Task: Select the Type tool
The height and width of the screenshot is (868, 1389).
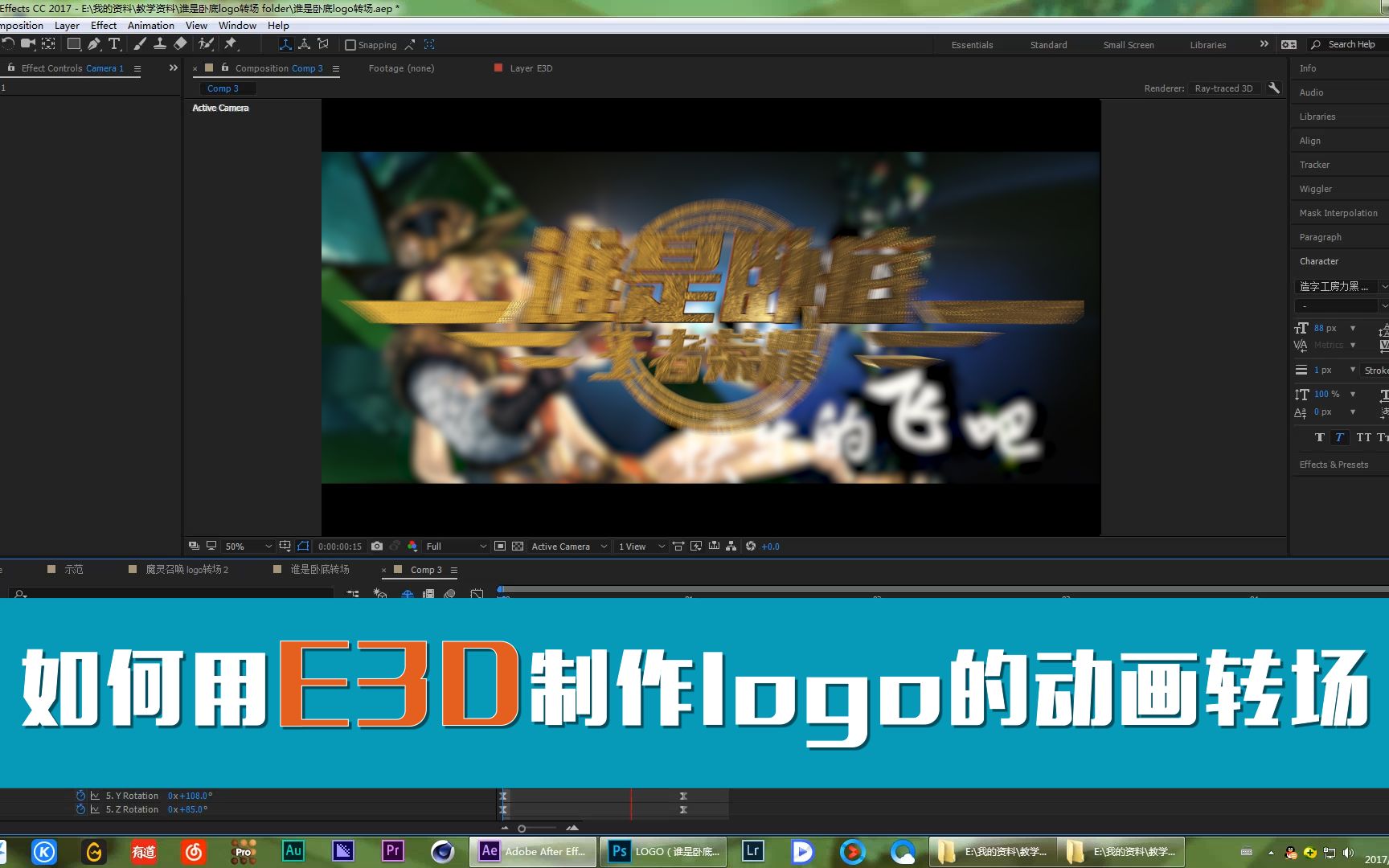Action: tap(114, 44)
